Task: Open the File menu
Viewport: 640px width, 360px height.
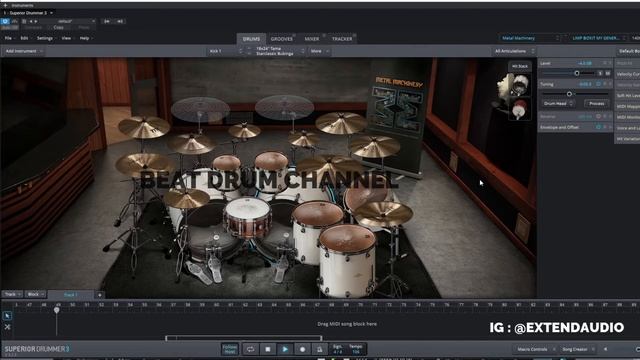Action: pyautogui.click(x=10, y=38)
